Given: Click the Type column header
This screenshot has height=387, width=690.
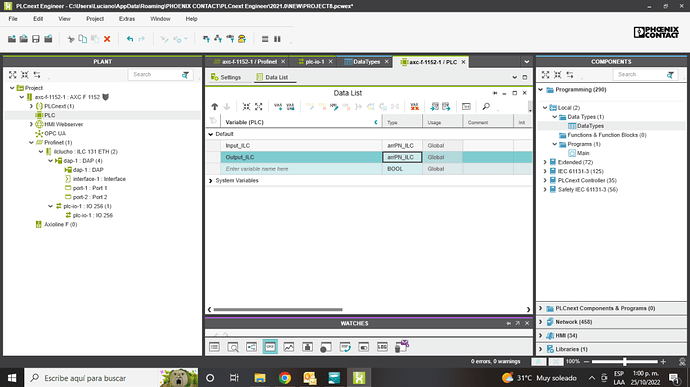Looking at the screenshot, I should [402, 122].
